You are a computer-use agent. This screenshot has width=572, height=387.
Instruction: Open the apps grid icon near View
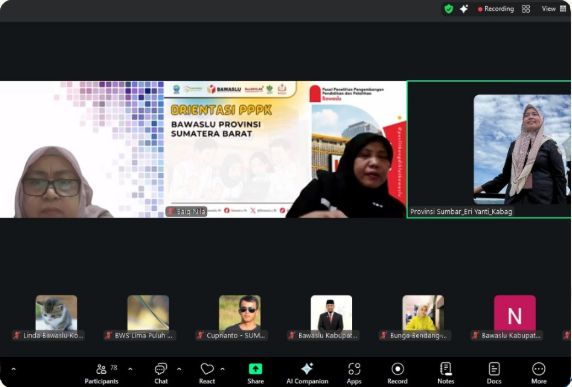(526, 9)
